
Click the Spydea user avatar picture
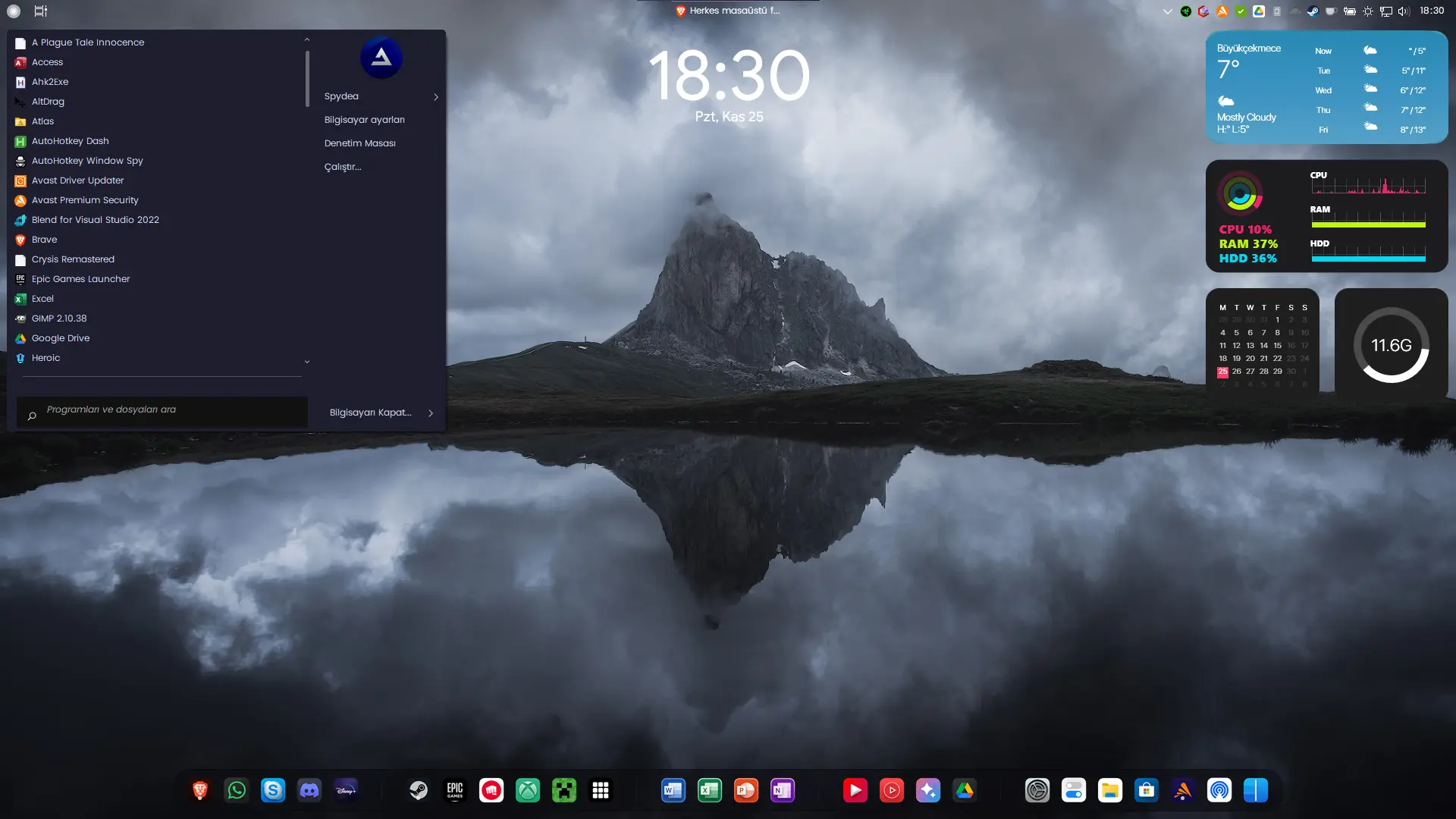(381, 58)
